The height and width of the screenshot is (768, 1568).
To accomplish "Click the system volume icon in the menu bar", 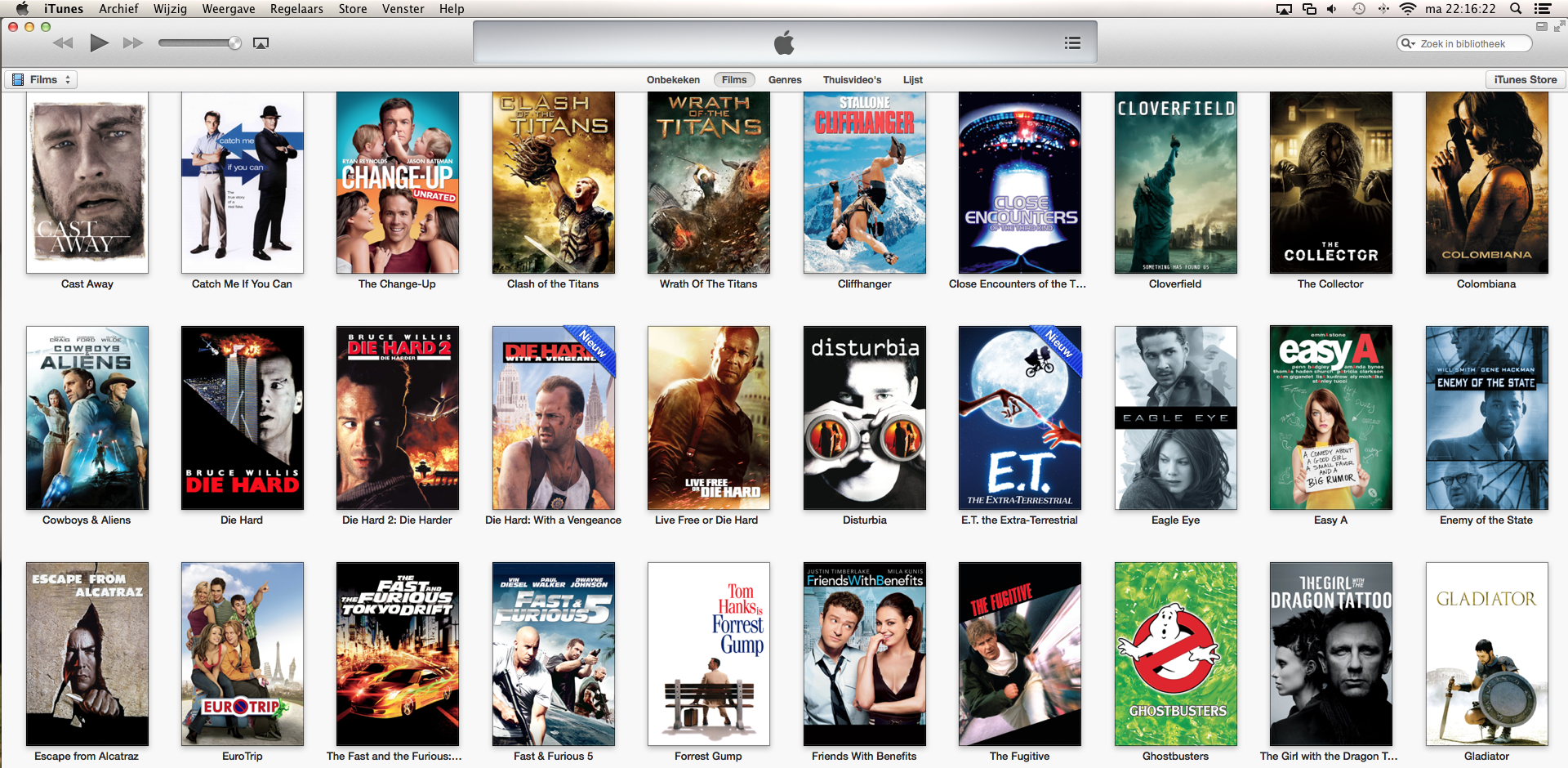I will [x=1332, y=9].
